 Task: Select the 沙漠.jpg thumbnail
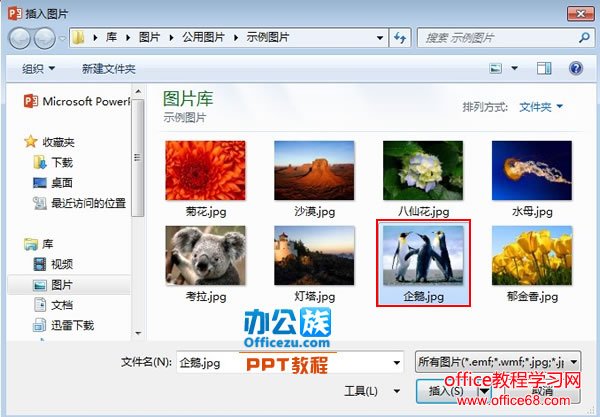(314, 171)
